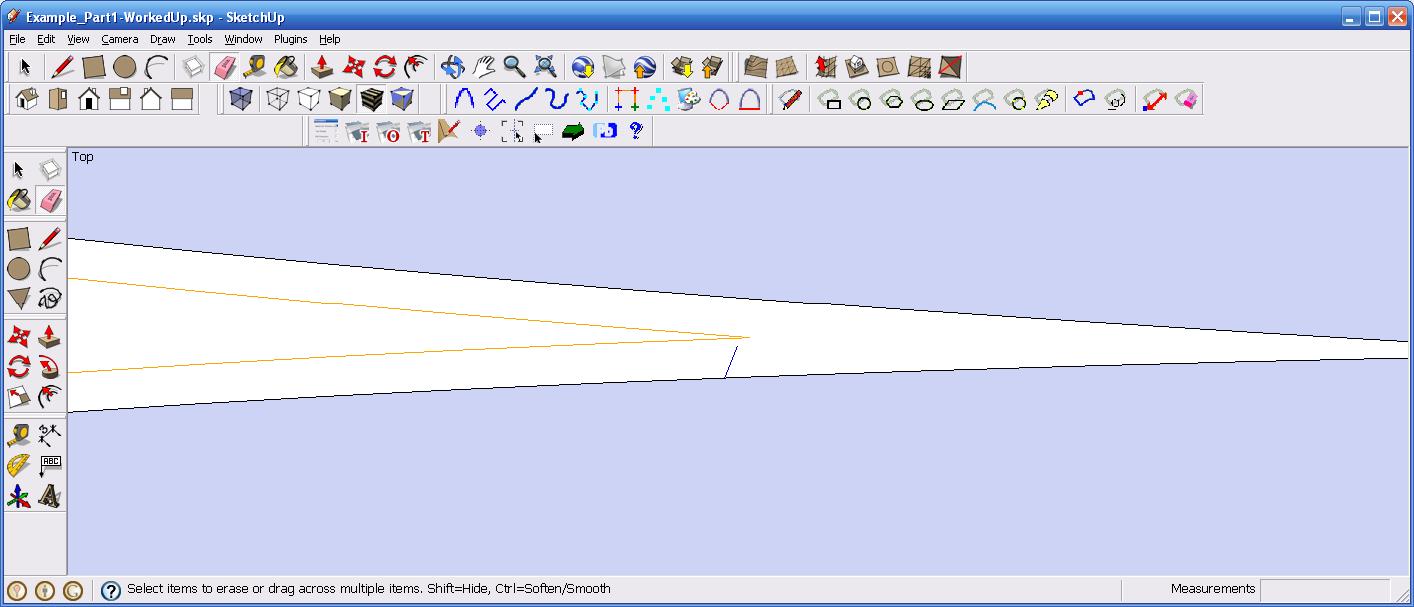Enable Monochrome face style

point(402,99)
